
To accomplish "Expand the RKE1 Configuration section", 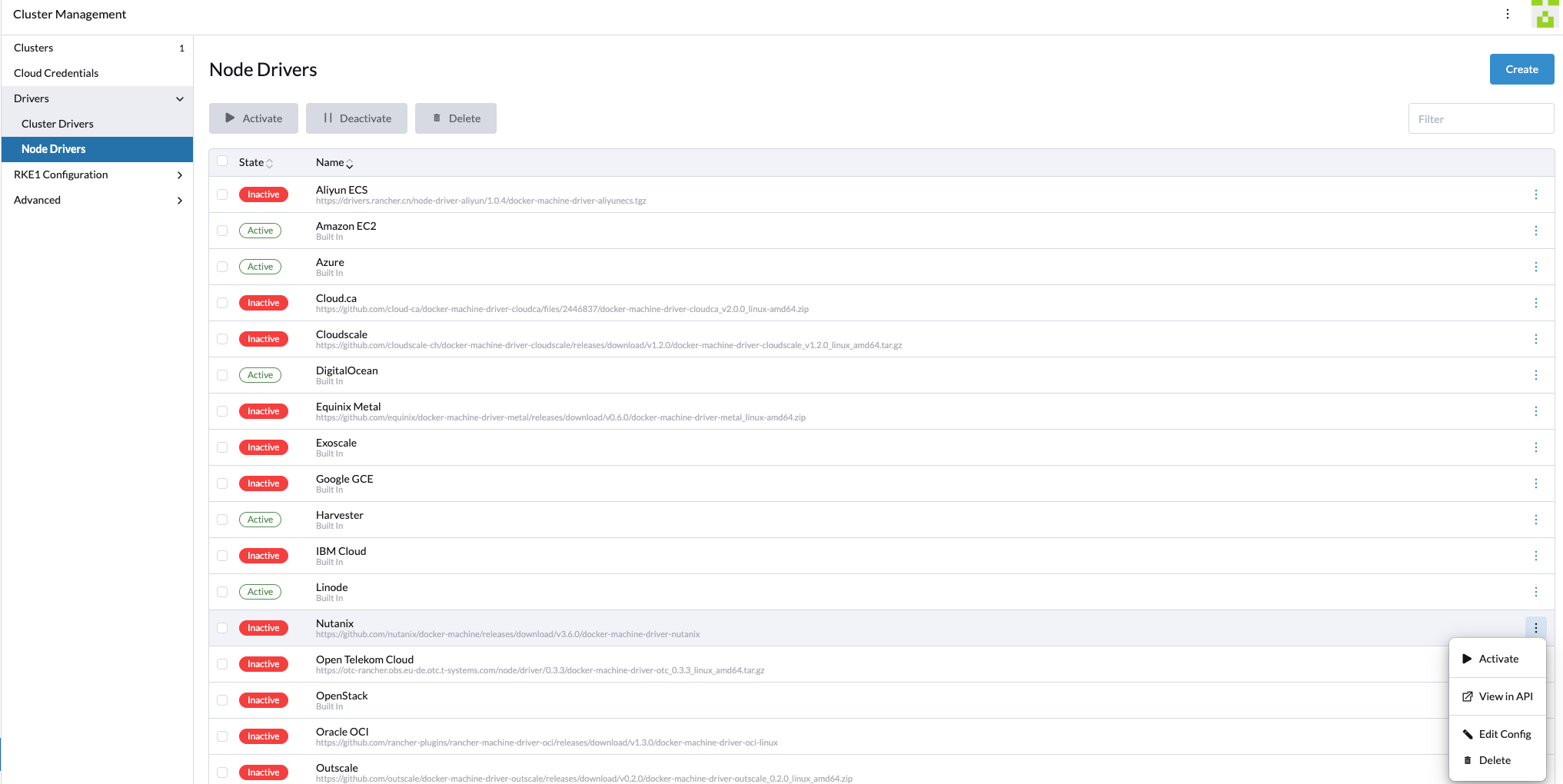I will click(179, 174).
